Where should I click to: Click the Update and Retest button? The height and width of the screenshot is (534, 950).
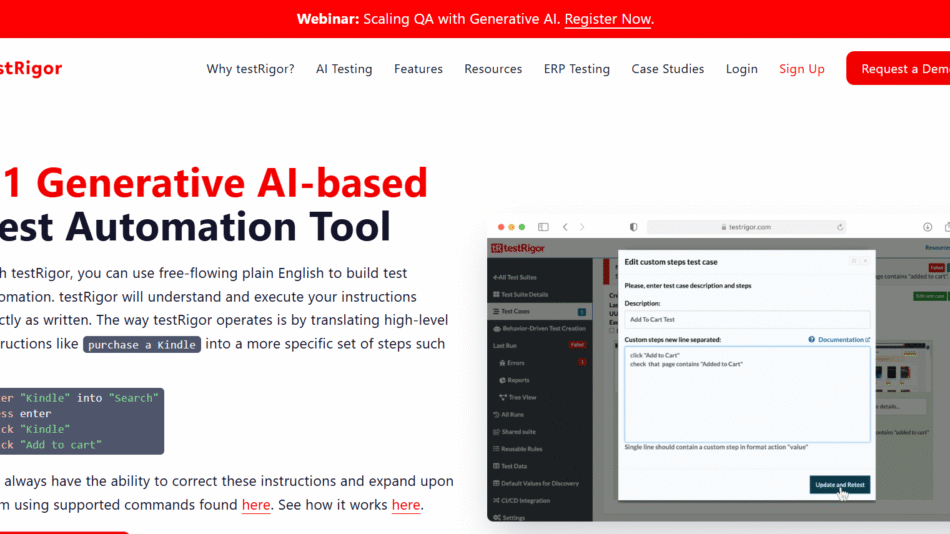(x=839, y=485)
